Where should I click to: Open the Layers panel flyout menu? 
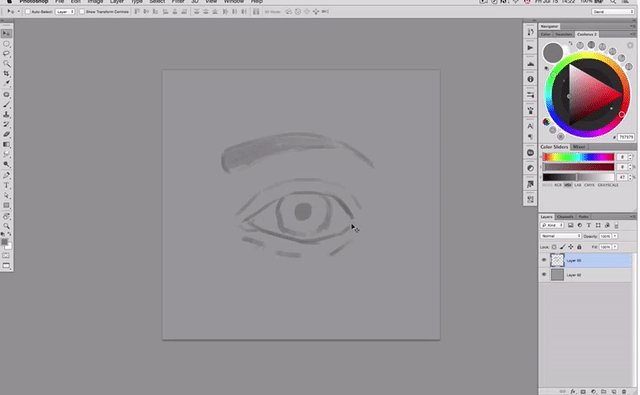(632, 217)
